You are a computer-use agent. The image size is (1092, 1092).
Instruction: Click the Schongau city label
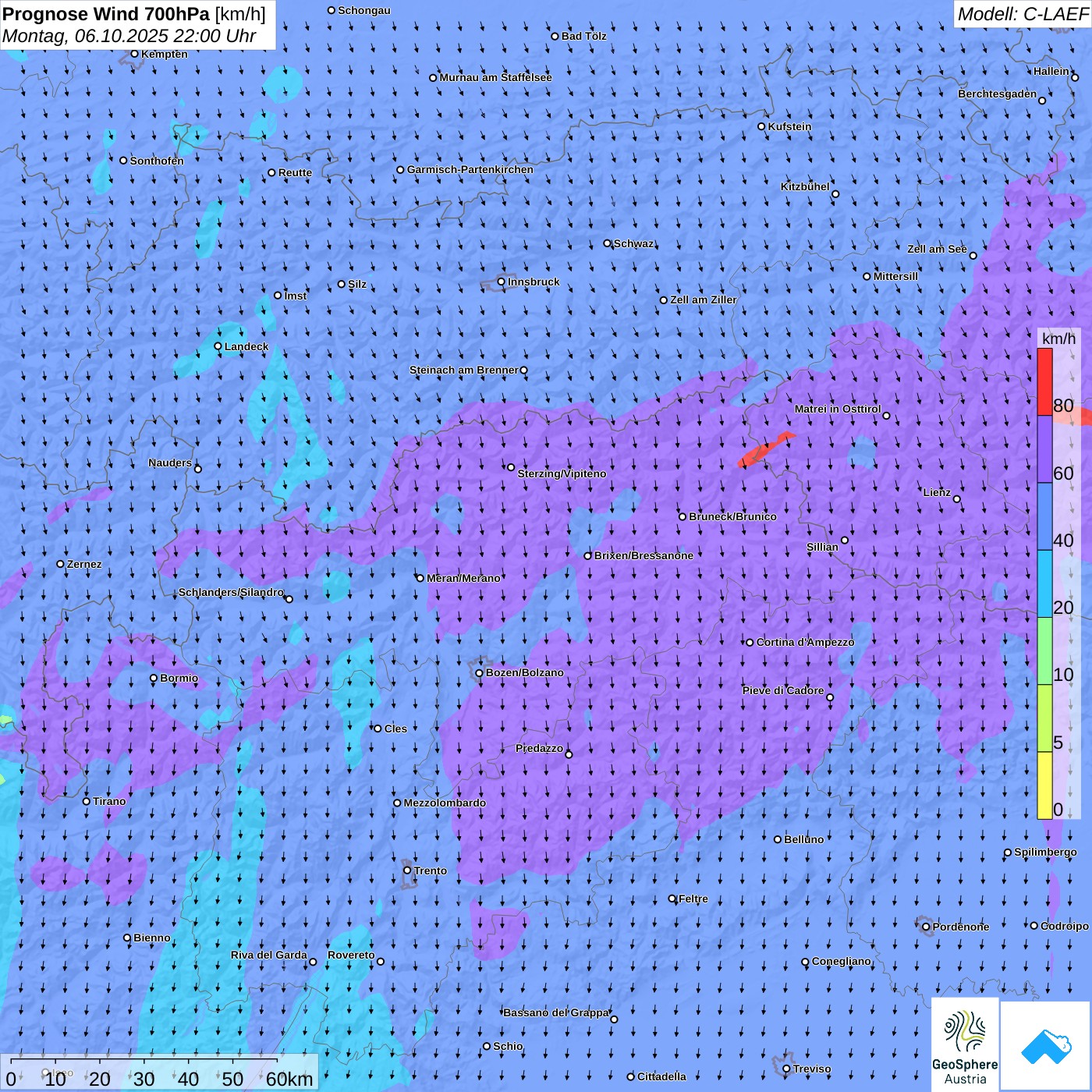pyautogui.click(x=364, y=10)
